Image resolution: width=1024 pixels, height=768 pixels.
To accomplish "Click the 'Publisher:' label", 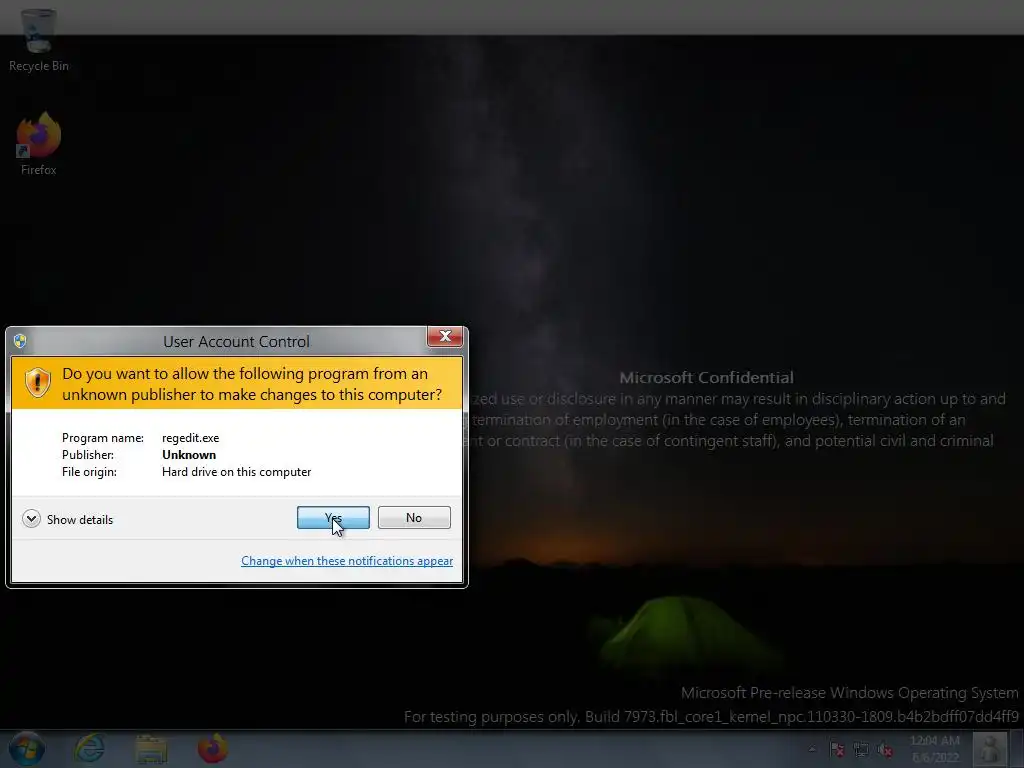I will tap(88, 455).
